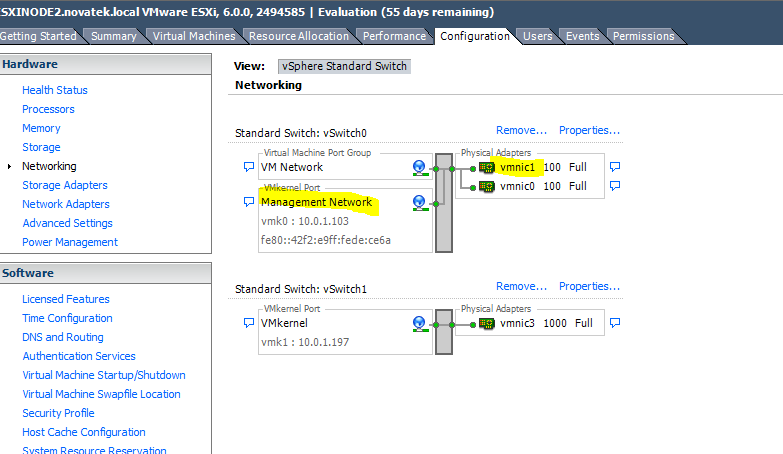Open Processors in Hardware list
Image resolution: width=783 pixels, height=454 pixels.
(x=48, y=109)
